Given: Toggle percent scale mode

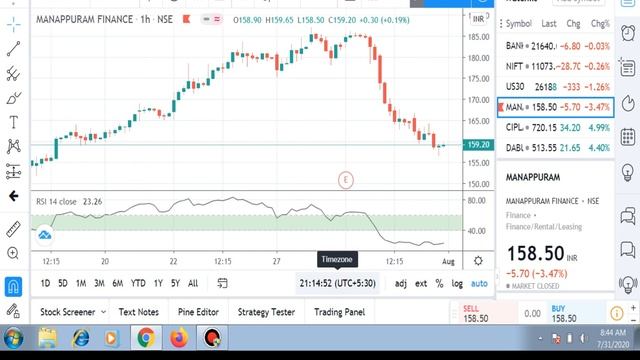Looking at the screenshot, I should point(439,283).
